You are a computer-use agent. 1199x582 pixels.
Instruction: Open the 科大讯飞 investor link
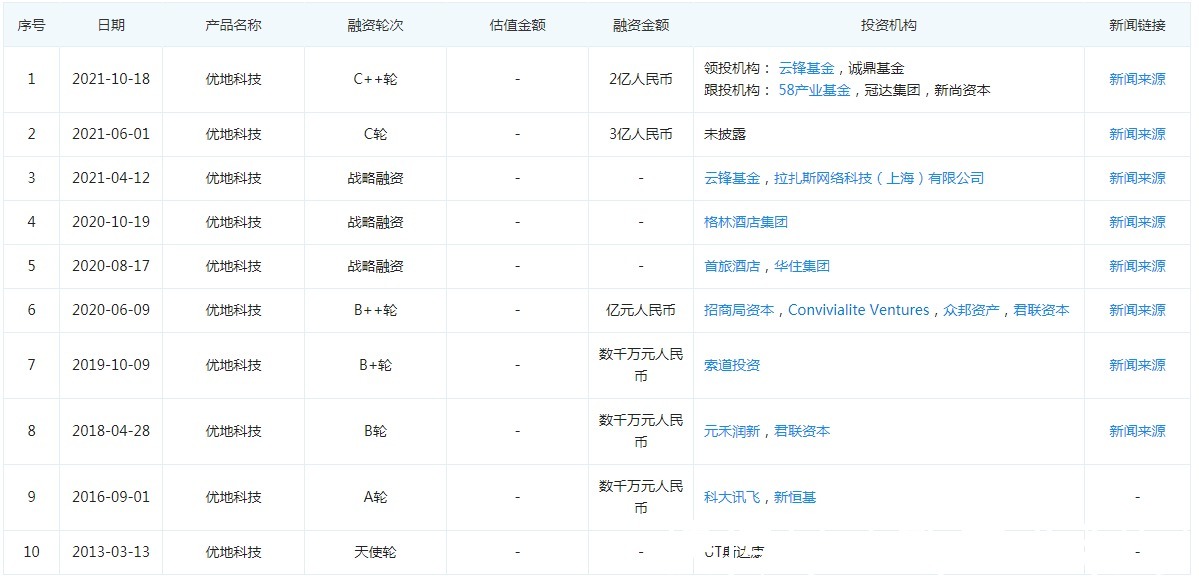pos(732,497)
